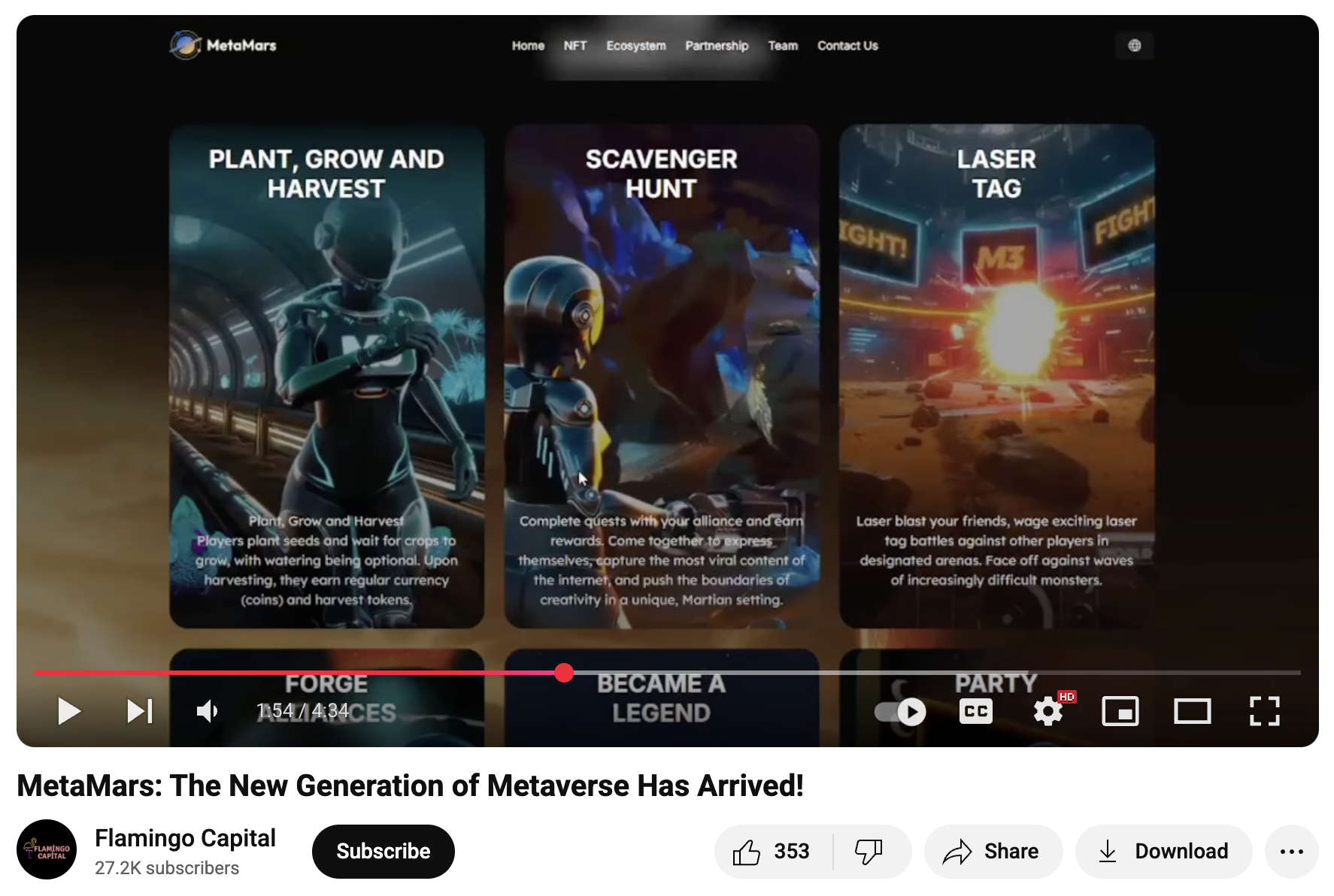The width and height of the screenshot is (1334, 896).
Task: Open the Flamingo Capital channel avatar
Action: tap(47, 849)
